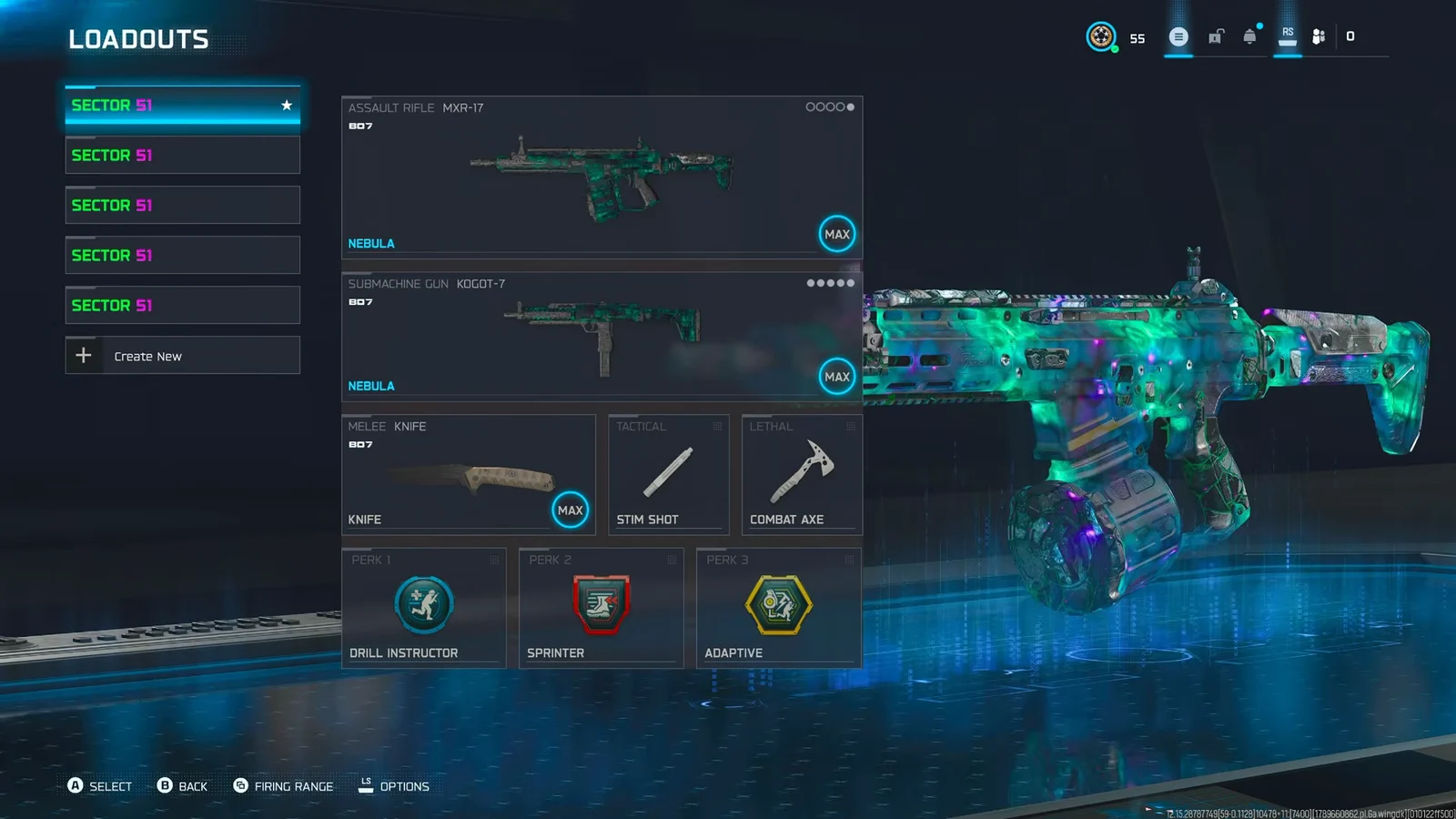Screen dimensions: 1456x819
Task: Click the attachment dots on the assault rifle card
Action: (830, 107)
